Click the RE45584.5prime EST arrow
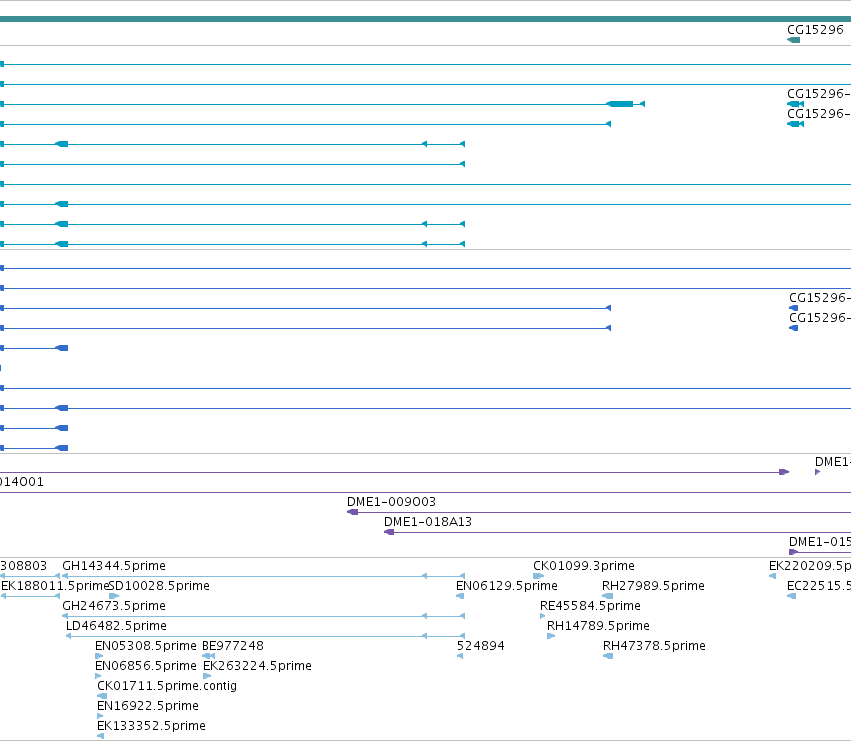Image resolution: width=851 pixels, height=741 pixels. pos(543,616)
